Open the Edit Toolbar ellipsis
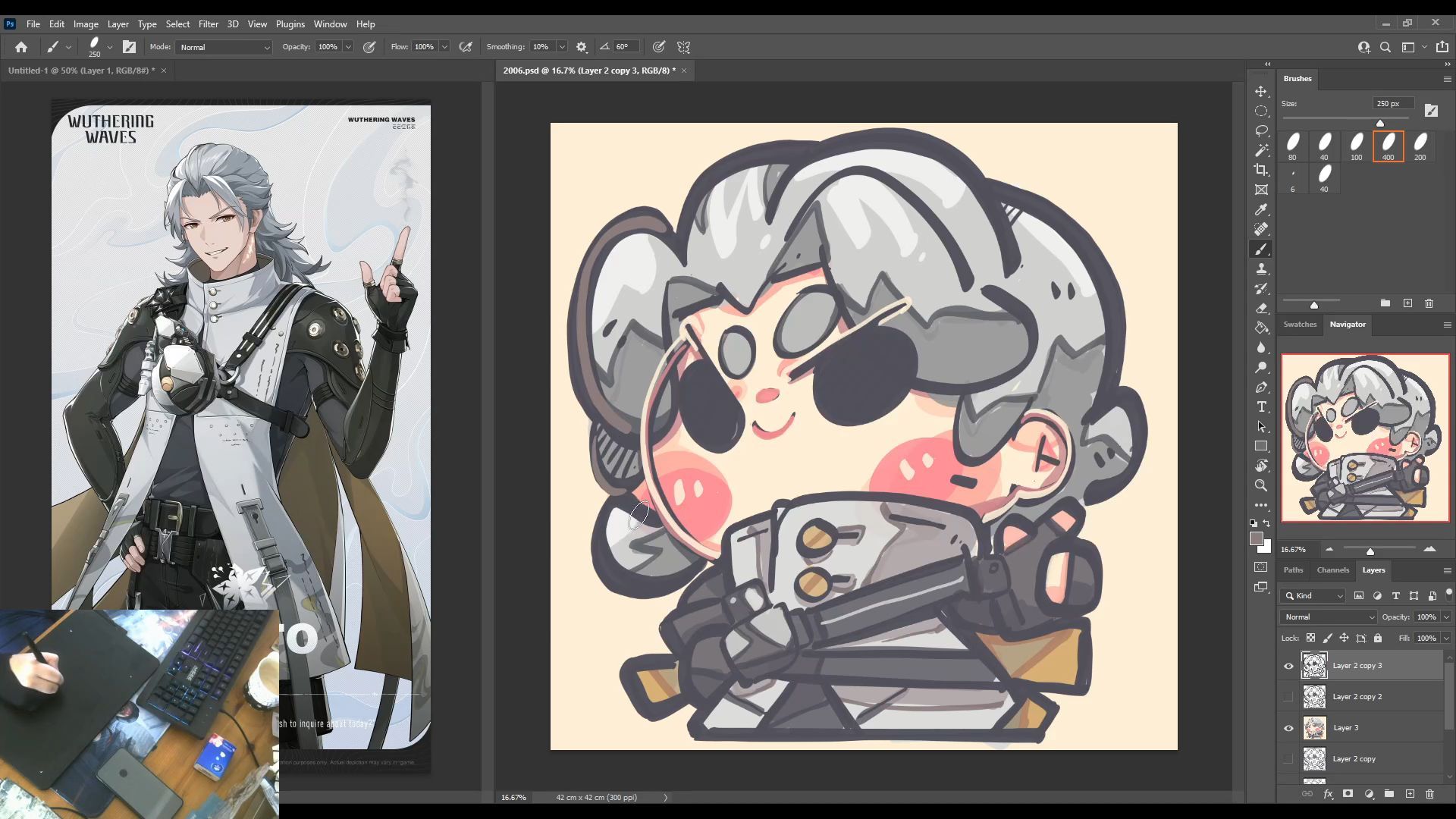1456x819 pixels. coord(1261,505)
